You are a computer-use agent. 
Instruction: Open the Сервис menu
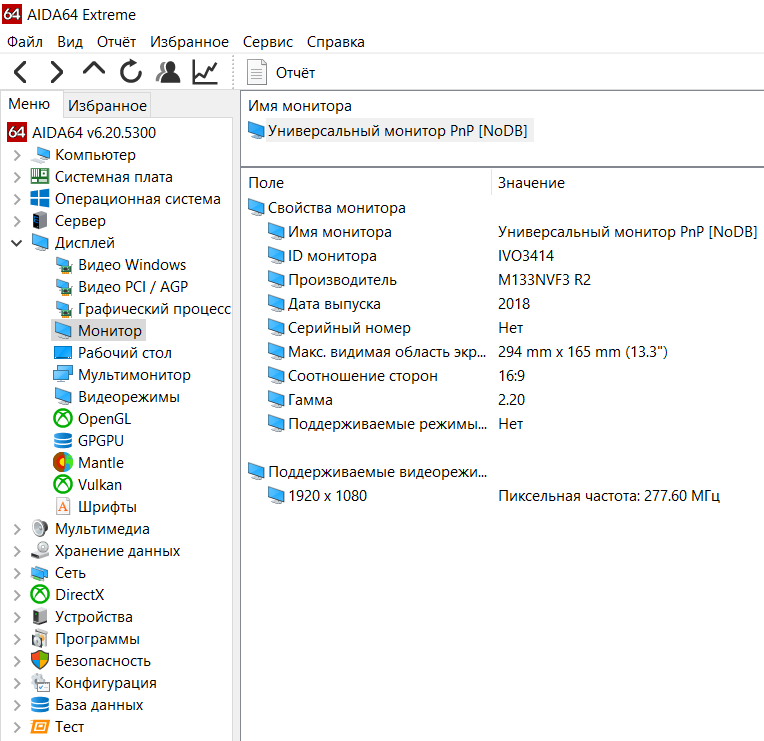pos(267,42)
